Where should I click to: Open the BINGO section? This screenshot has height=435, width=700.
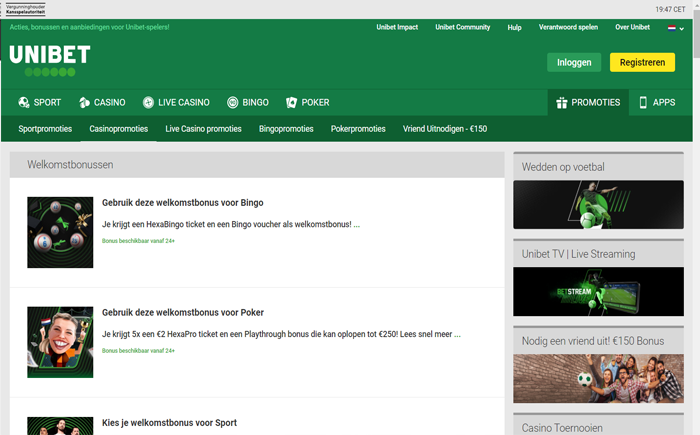coord(248,102)
